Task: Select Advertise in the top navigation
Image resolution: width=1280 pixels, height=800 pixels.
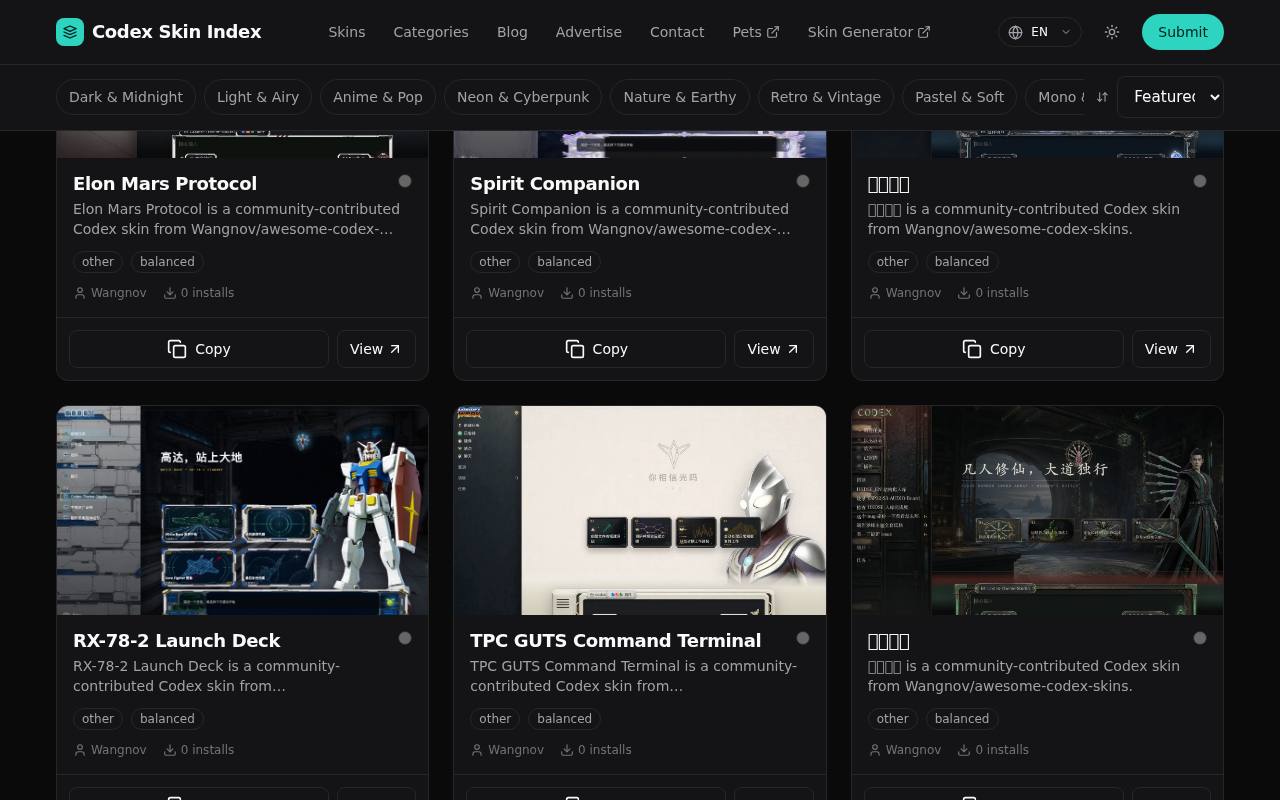Action: [x=589, y=32]
